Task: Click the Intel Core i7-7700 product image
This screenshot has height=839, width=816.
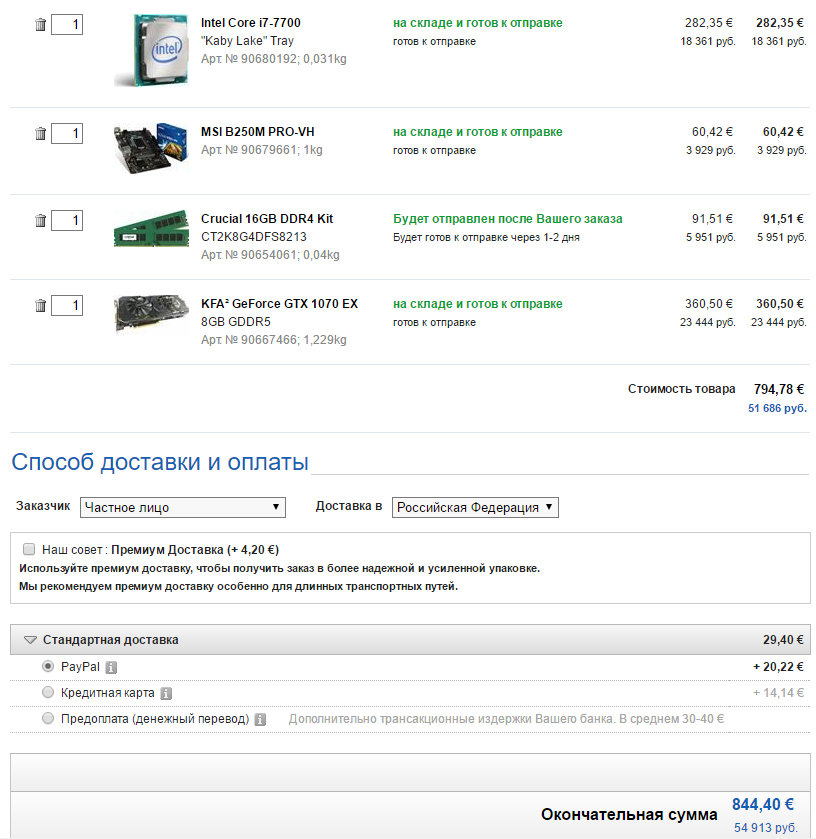Action: point(151,49)
